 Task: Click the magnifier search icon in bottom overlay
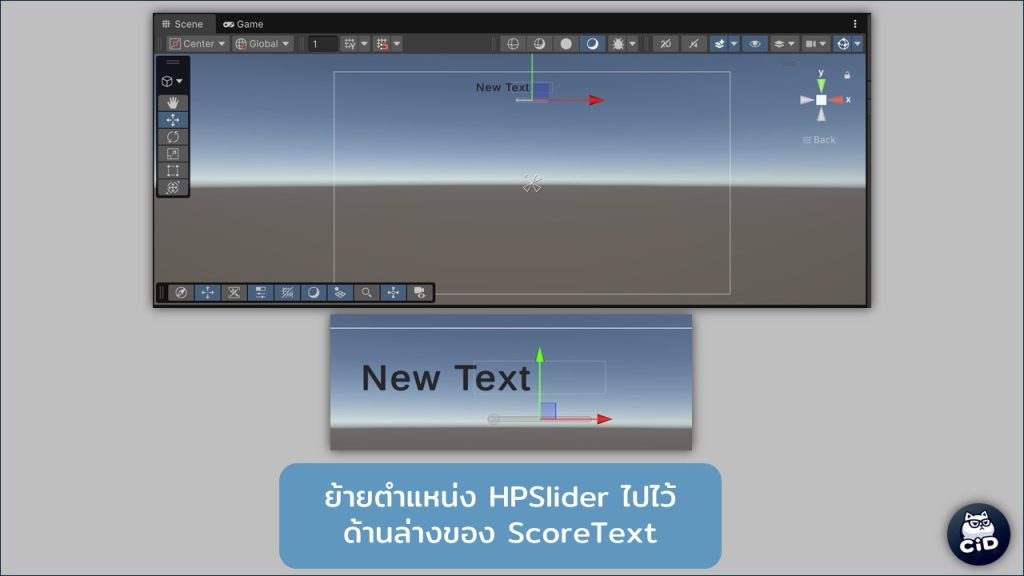click(367, 293)
